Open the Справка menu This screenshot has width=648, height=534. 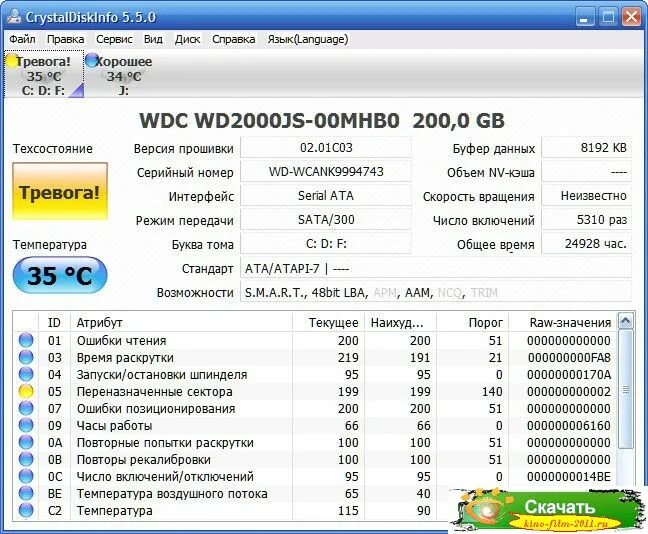233,39
